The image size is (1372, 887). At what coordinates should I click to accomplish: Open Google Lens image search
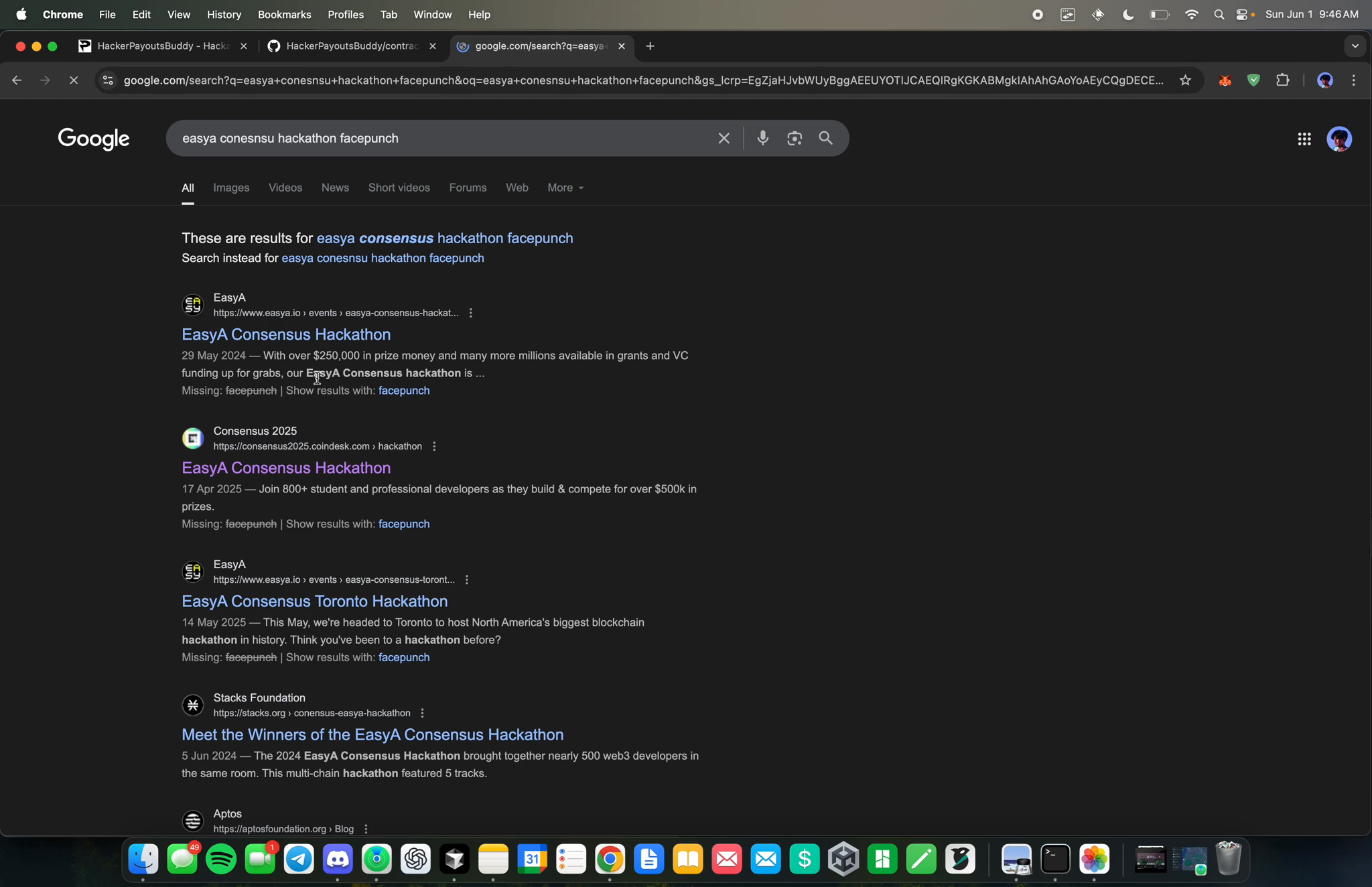(795, 139)
